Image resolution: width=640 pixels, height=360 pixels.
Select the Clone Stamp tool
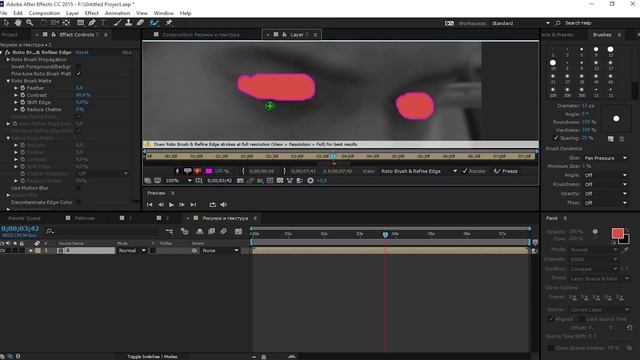pyautogui.click(x=129, y=23)
